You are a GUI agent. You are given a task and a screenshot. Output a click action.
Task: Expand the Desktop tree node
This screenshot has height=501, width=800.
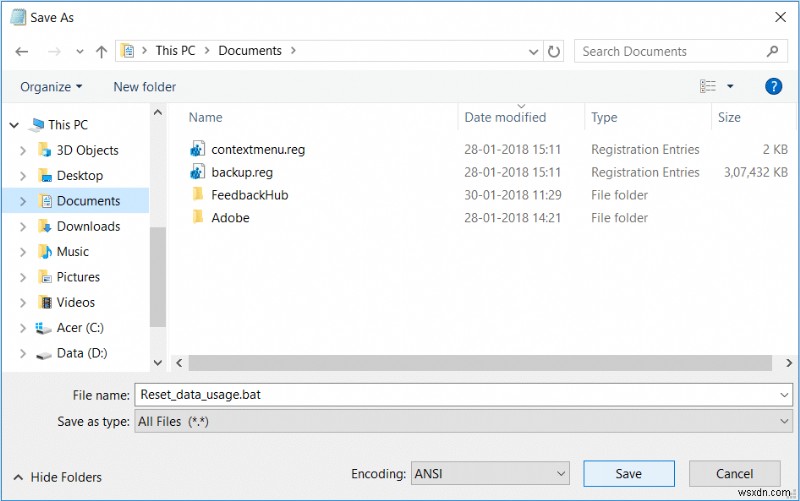point(23,176)
